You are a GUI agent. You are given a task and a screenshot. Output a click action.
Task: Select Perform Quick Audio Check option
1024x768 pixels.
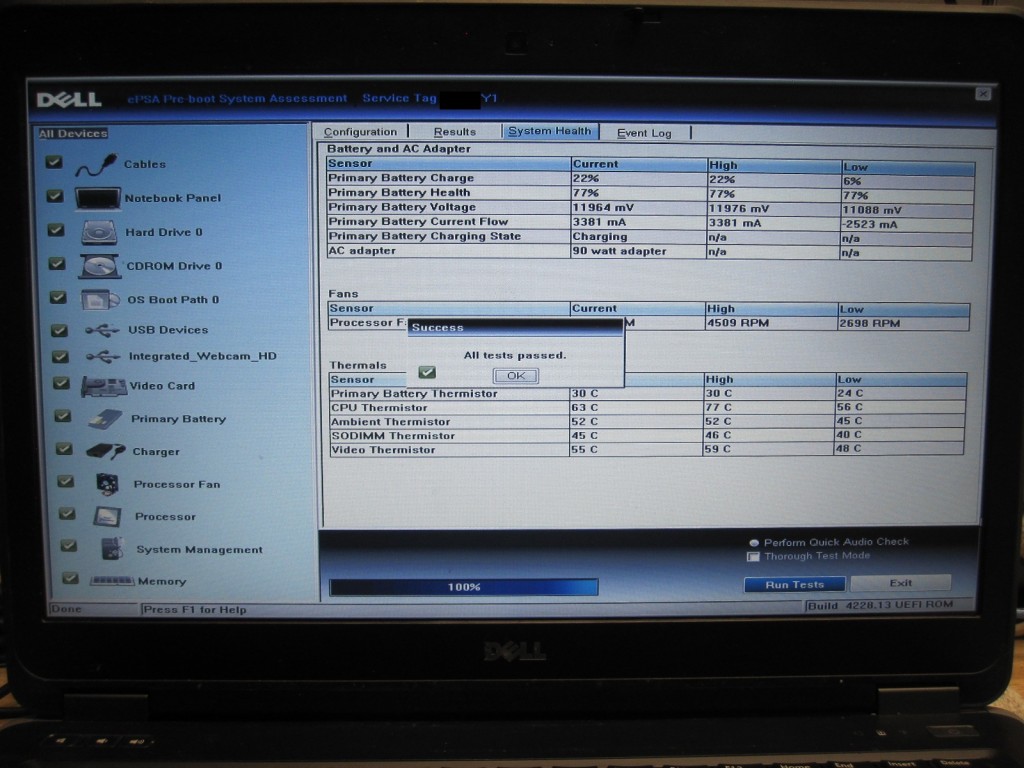coord(754,542)
